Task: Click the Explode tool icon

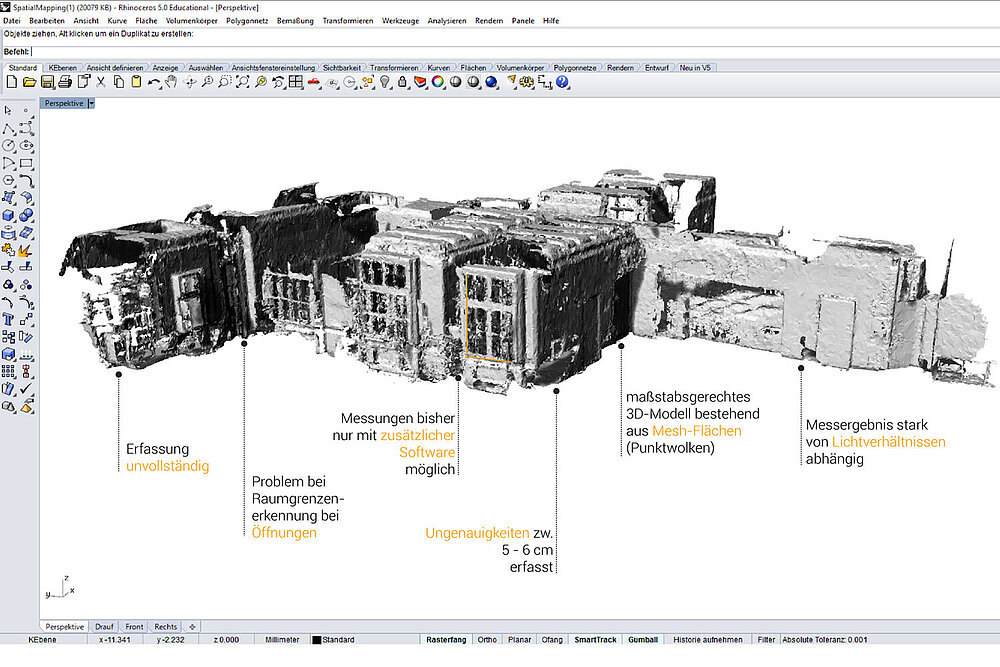Action: 26,249
